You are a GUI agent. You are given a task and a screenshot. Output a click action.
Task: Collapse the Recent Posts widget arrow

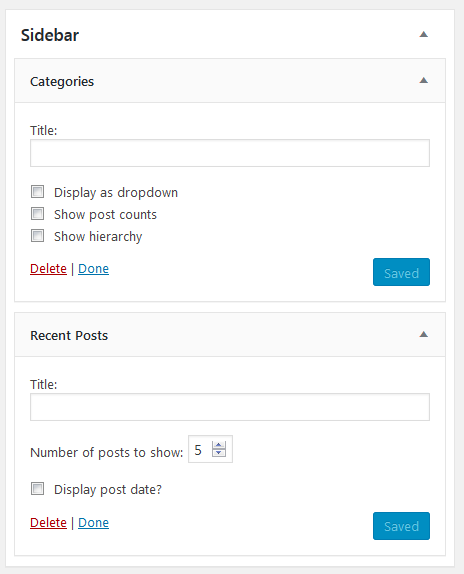coord(423,334)
